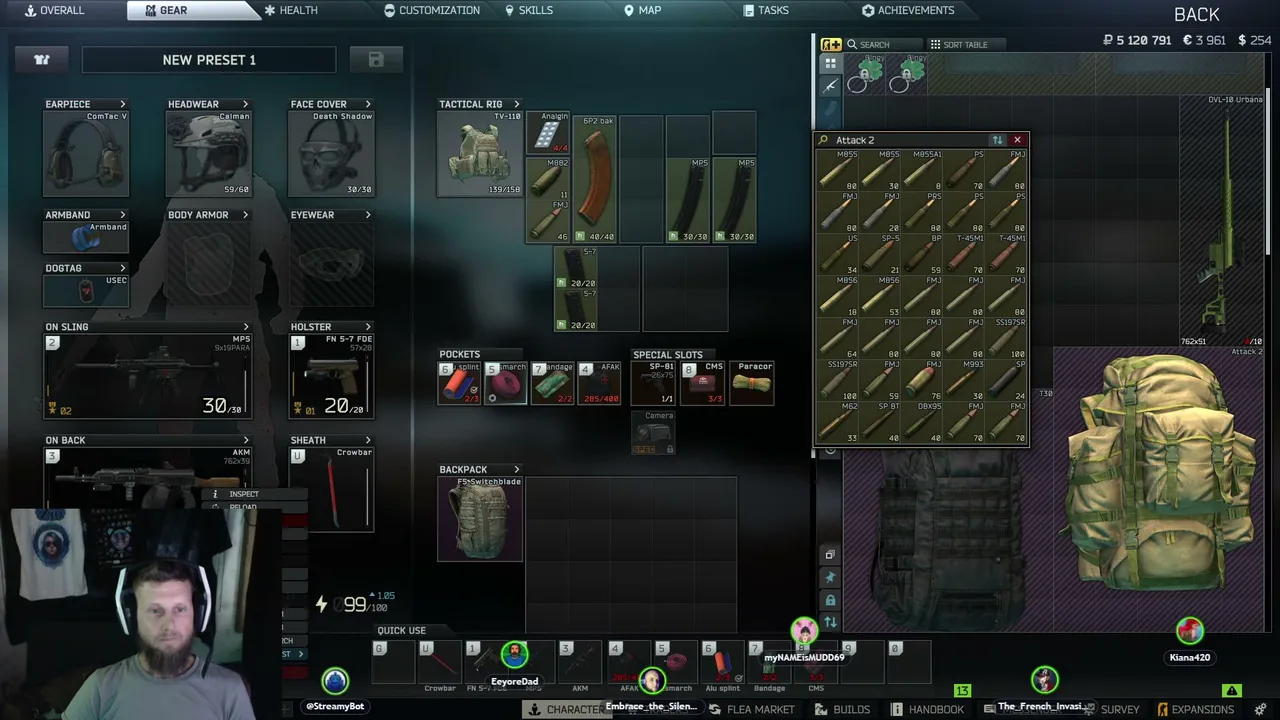Open the Customization tab
The height and width of the screenshot is (720, 1280).
pyautogui.click(x=432, y=10)
